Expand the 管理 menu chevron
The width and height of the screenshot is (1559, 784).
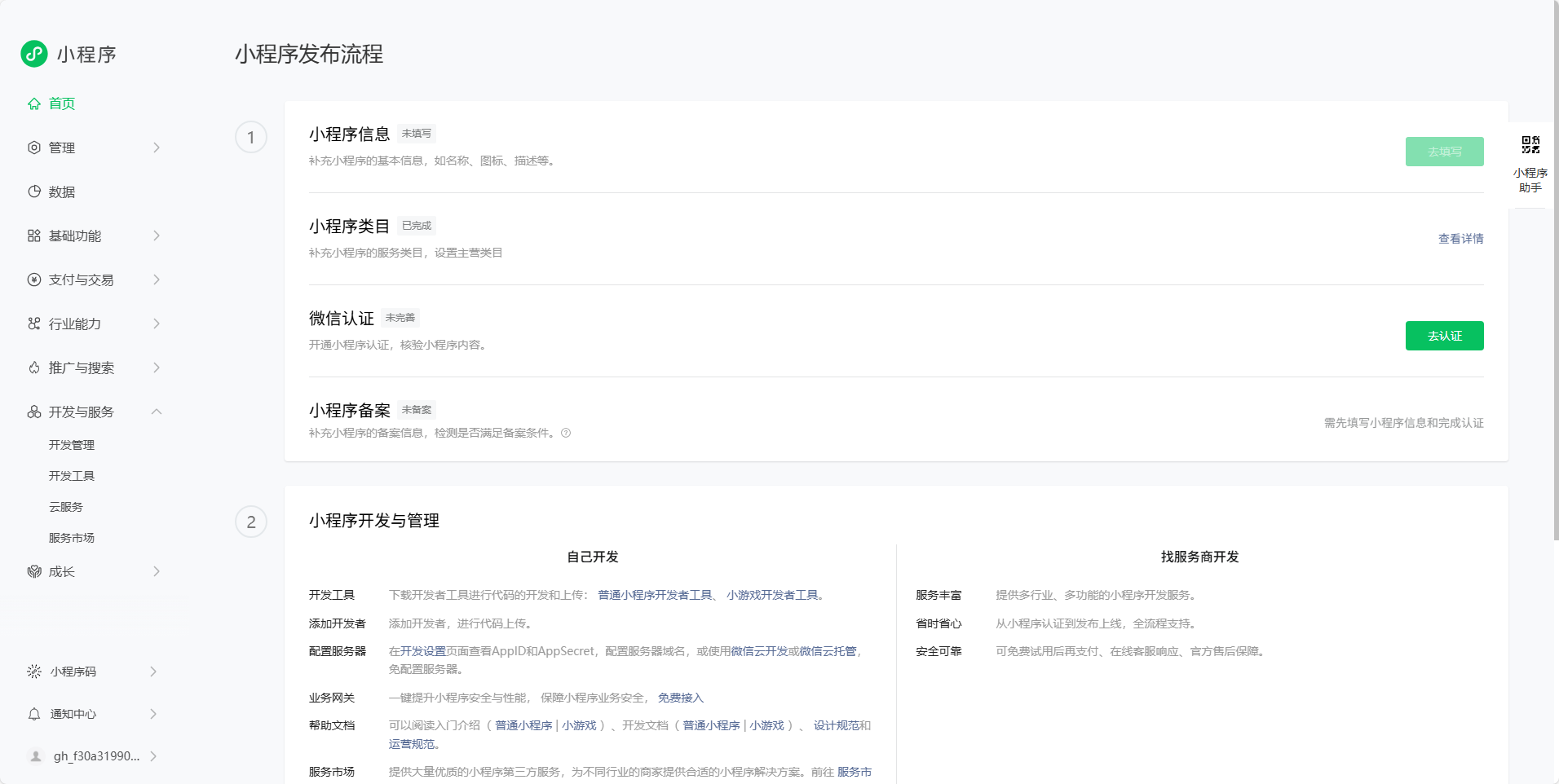pyautogui.click(x=157, y=148)
